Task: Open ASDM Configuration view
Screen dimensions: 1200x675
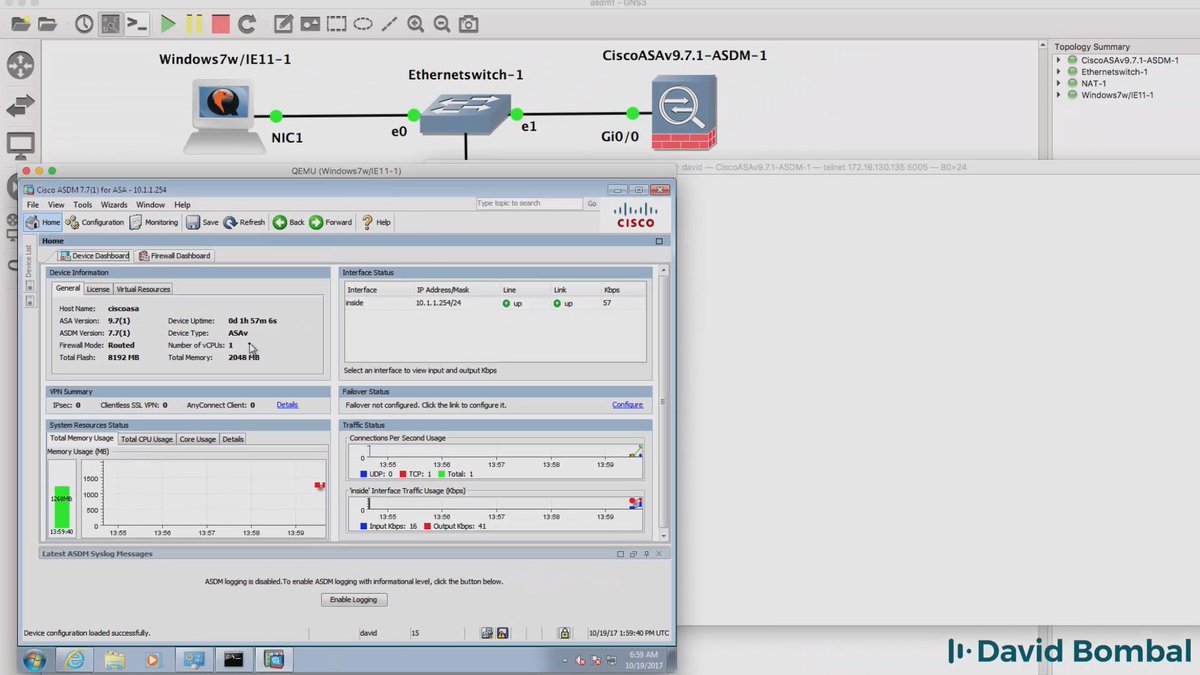Action: [96, 222]
